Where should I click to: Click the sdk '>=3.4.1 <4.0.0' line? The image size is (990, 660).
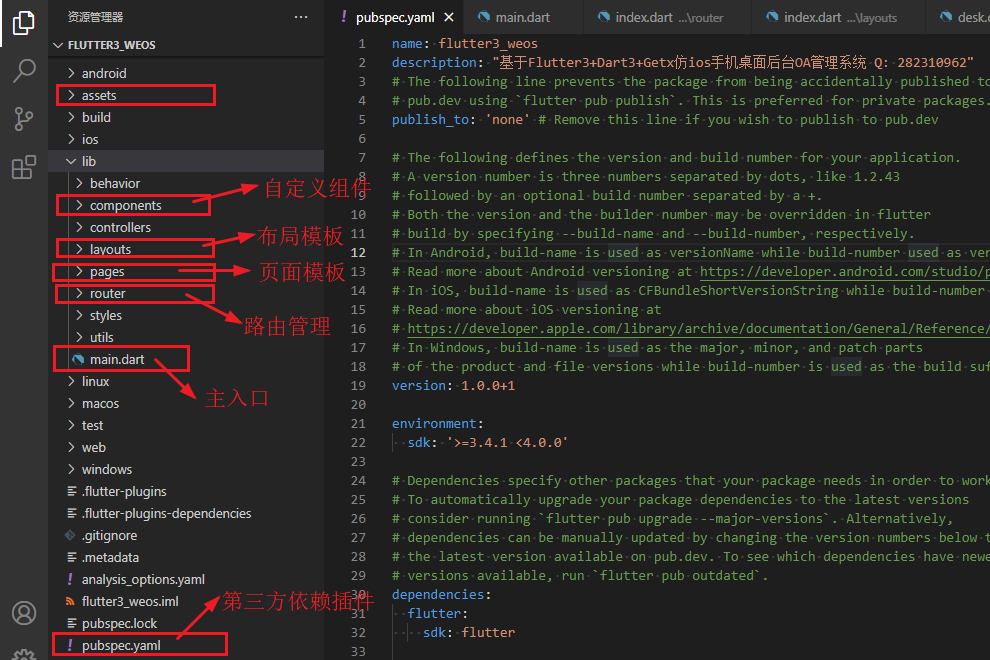point(487,443)
